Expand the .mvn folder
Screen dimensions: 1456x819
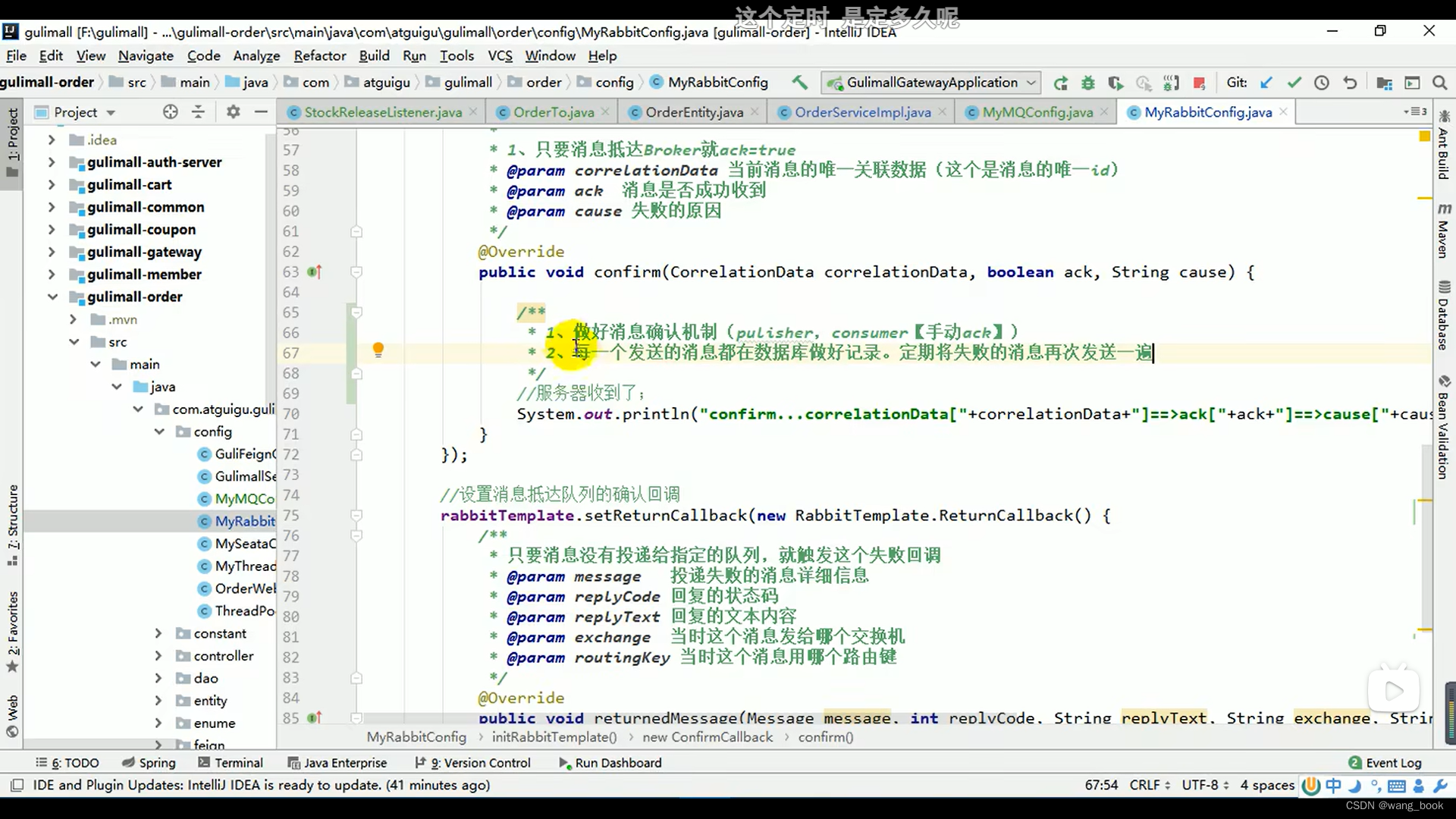73,319
